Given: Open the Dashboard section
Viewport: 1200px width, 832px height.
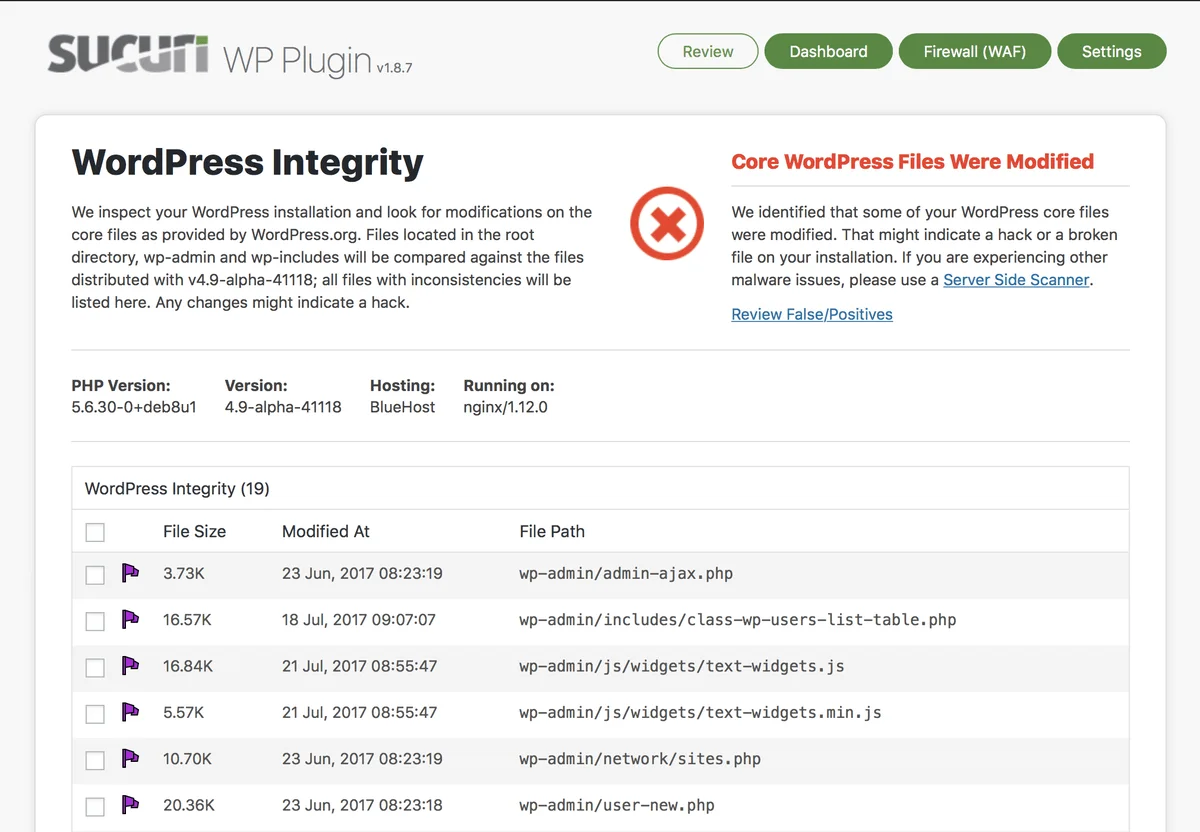Looking at the screenshot, I should point(828,50).
